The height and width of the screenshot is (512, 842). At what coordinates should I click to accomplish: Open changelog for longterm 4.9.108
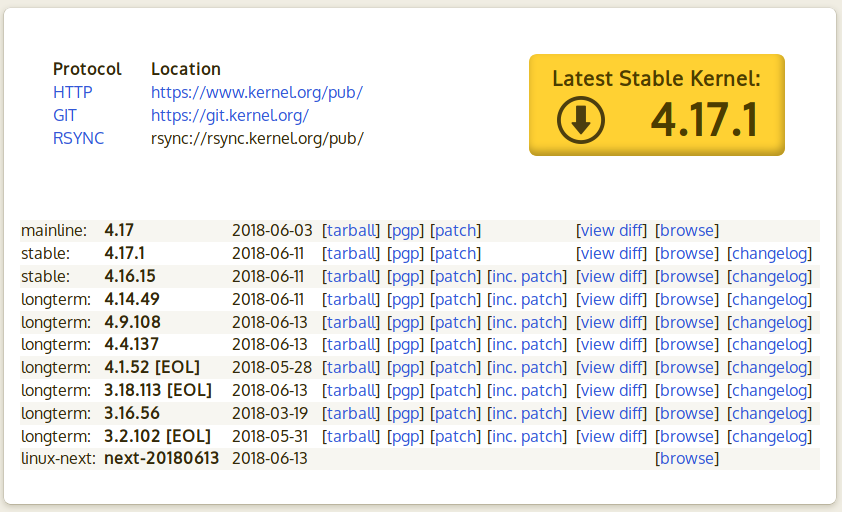770,322
